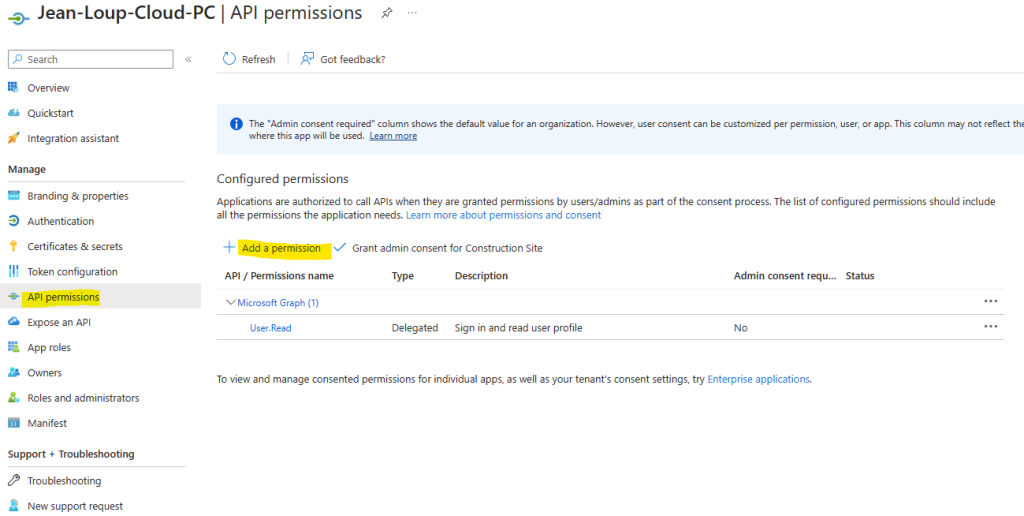Click the plus icon for Add a permission
Screen dimensions: 1024x516
pyautogui.click(x=229, y=248)
